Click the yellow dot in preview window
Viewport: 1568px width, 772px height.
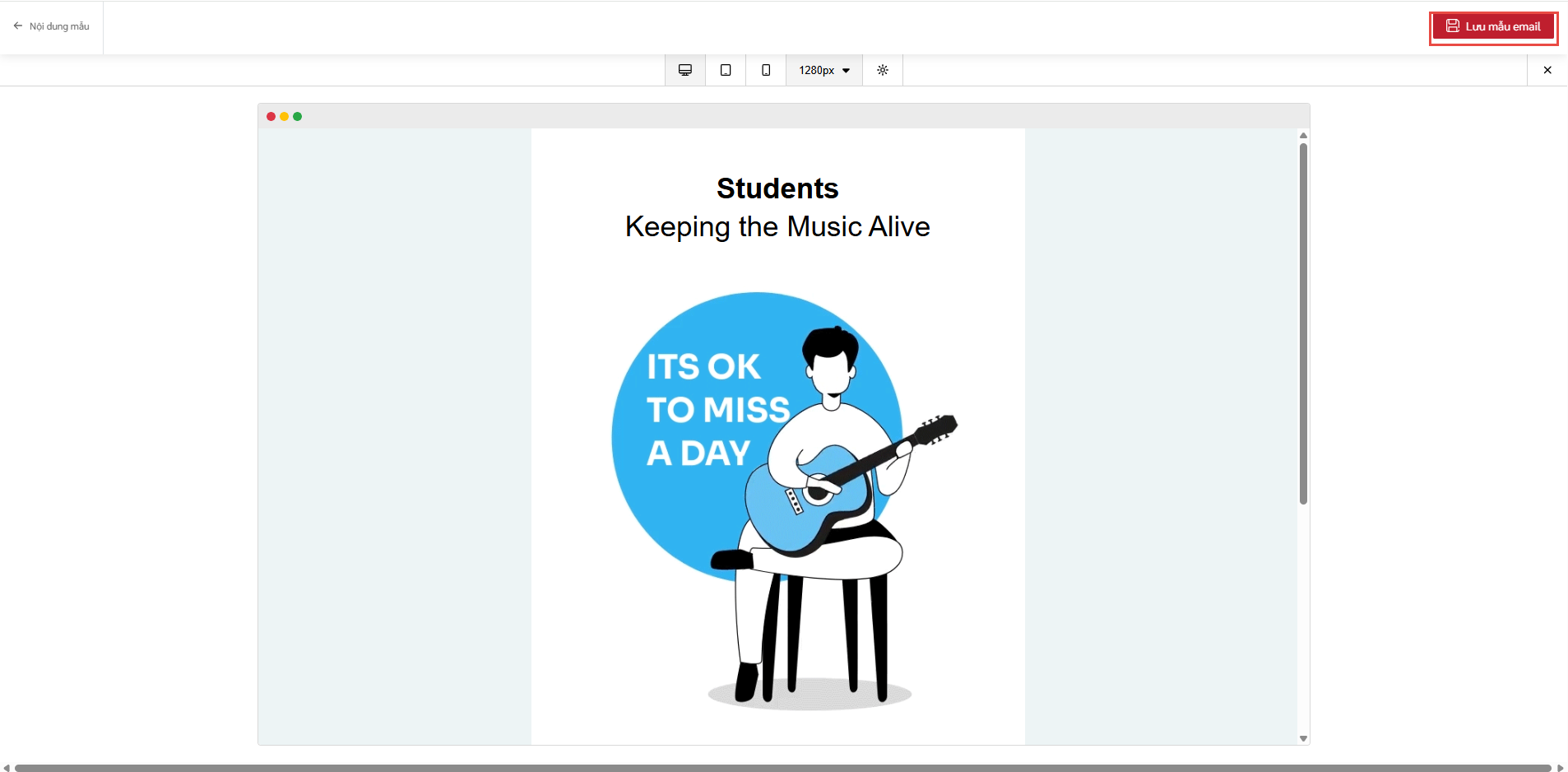pyautogui.click(x=284, y=117)
